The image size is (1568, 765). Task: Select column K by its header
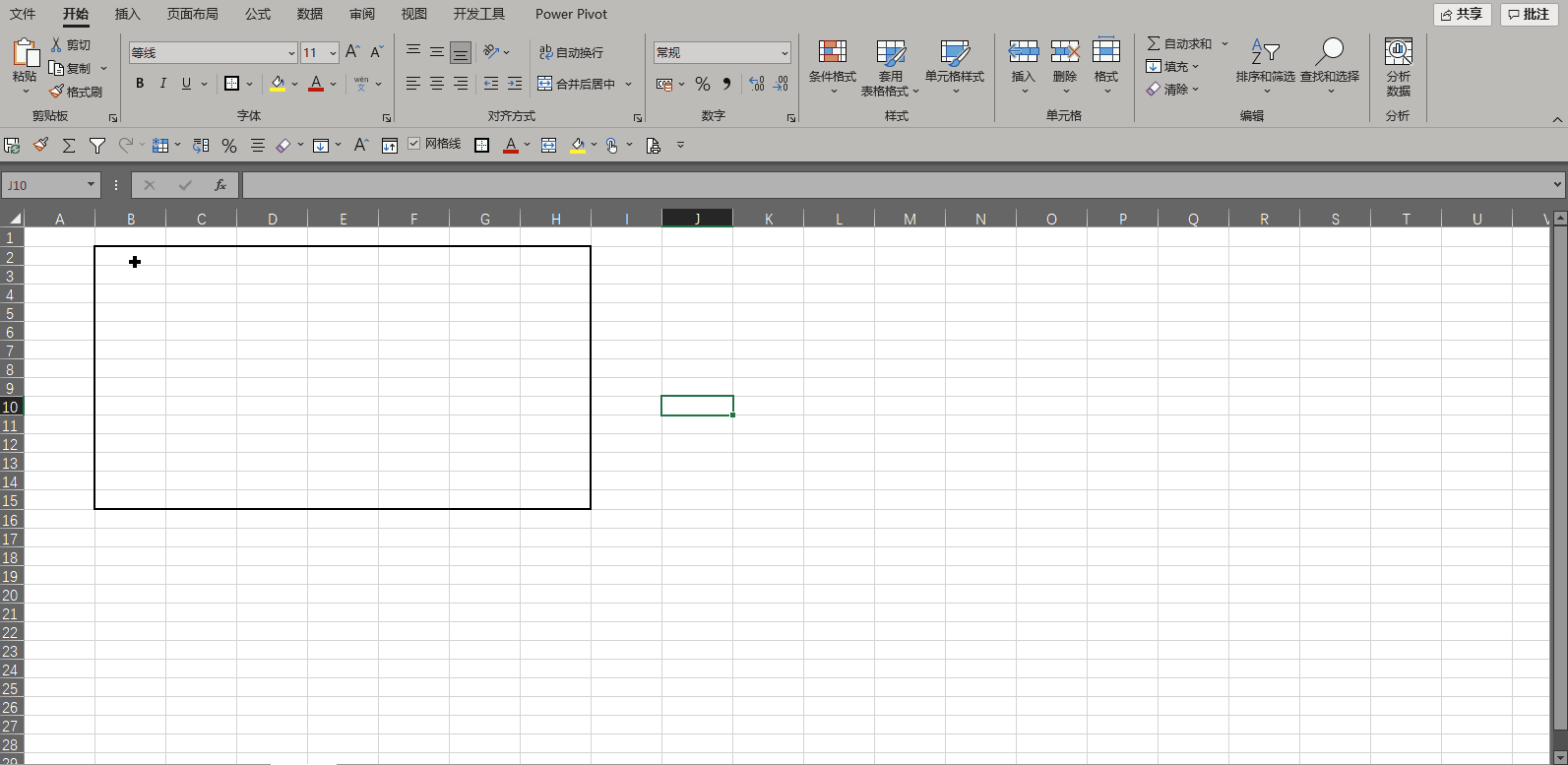click(769, 219)
